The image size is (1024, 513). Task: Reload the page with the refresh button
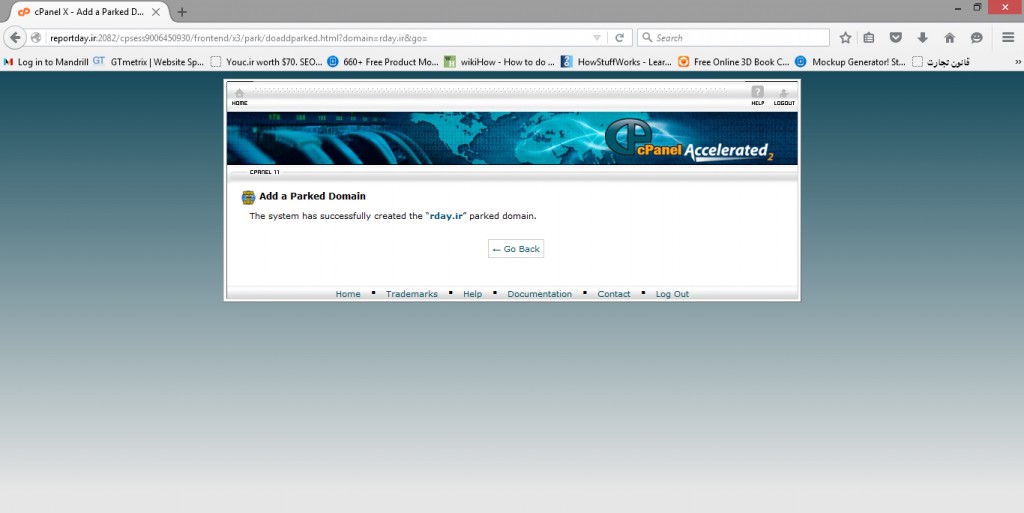click(620, 38)
